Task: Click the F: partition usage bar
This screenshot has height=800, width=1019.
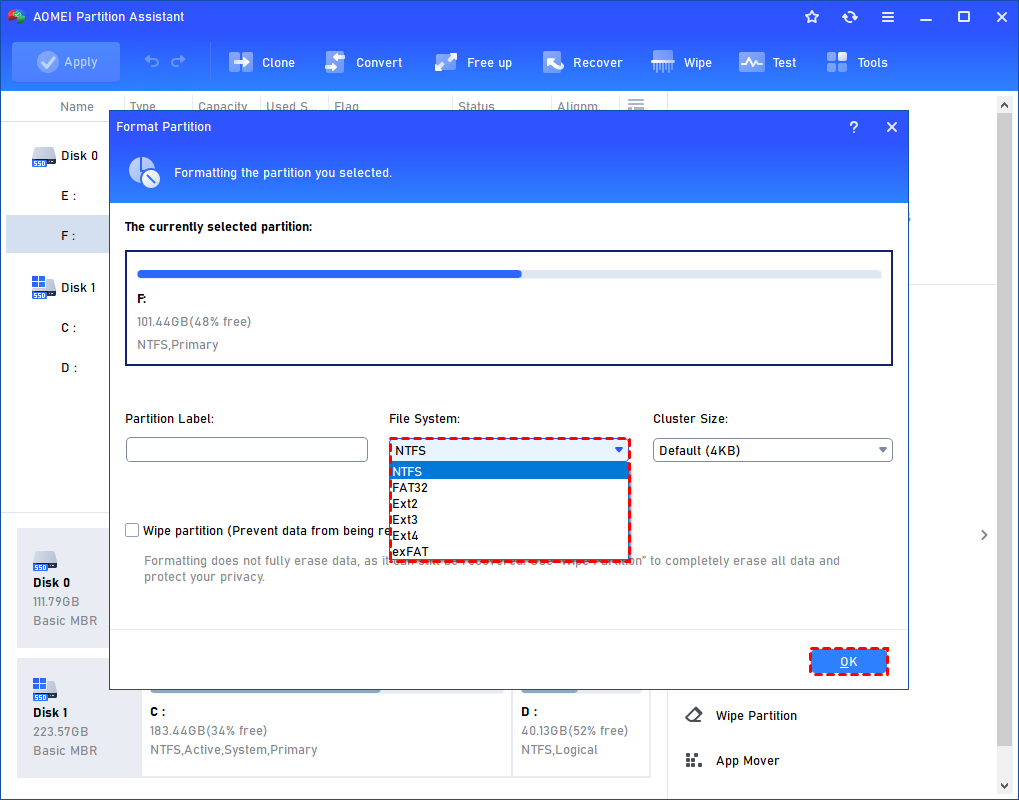Action: click(x=509, y=274)
